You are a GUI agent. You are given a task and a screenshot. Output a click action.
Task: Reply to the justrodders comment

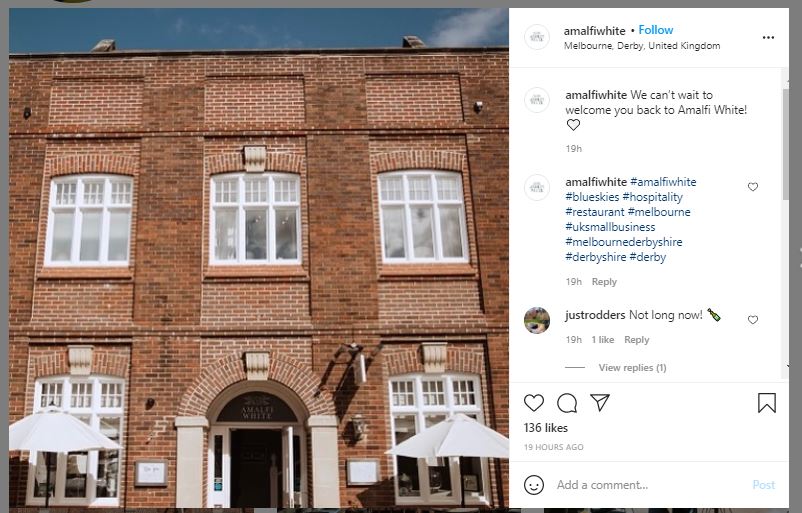636,340
